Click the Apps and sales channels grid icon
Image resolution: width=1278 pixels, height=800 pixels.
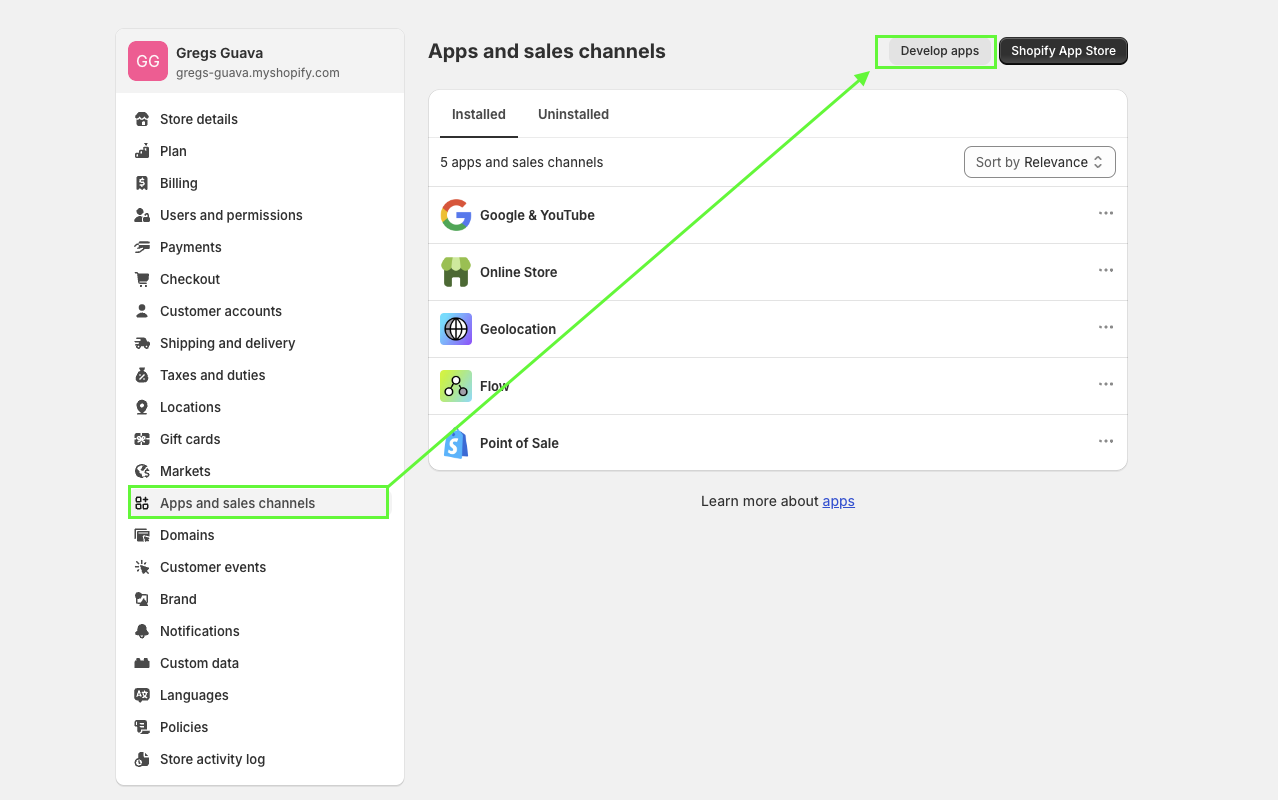(x=142, y=503)
